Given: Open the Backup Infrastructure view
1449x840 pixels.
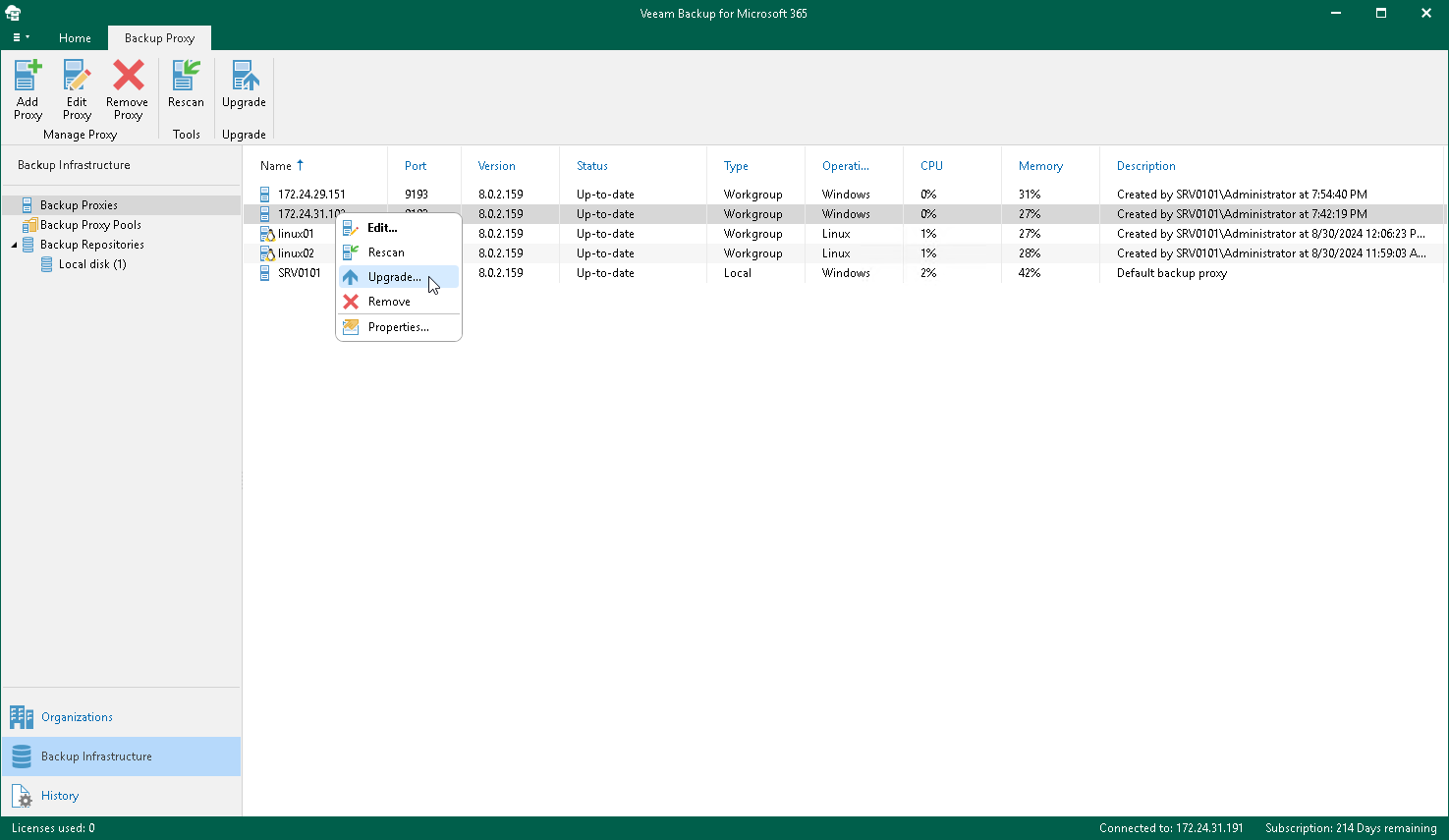Looking at the screenshot, I should coord(122,756).
